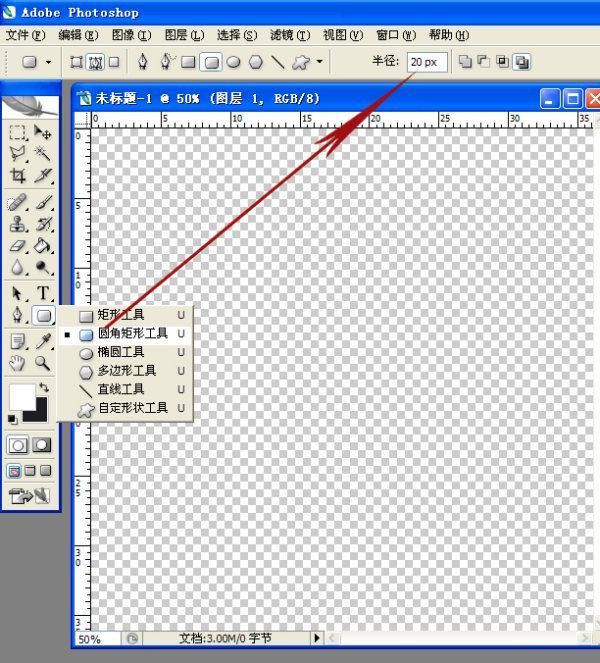The height and width of the screenshot is (663, 600).
Task: Select the Paint Bucket tool
Action: pos(42,246)
